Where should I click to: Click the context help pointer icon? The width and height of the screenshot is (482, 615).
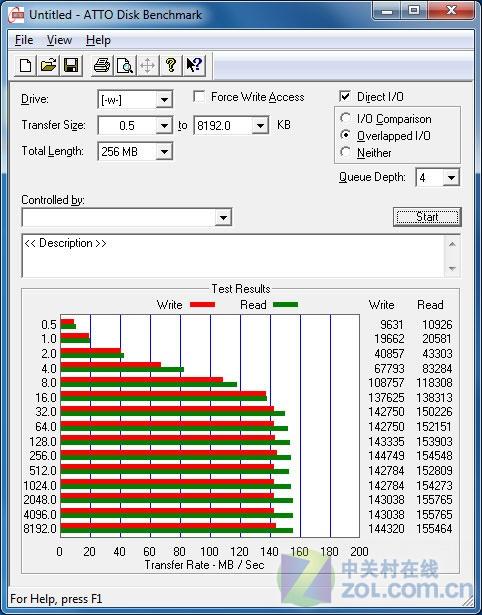(194, 65)
